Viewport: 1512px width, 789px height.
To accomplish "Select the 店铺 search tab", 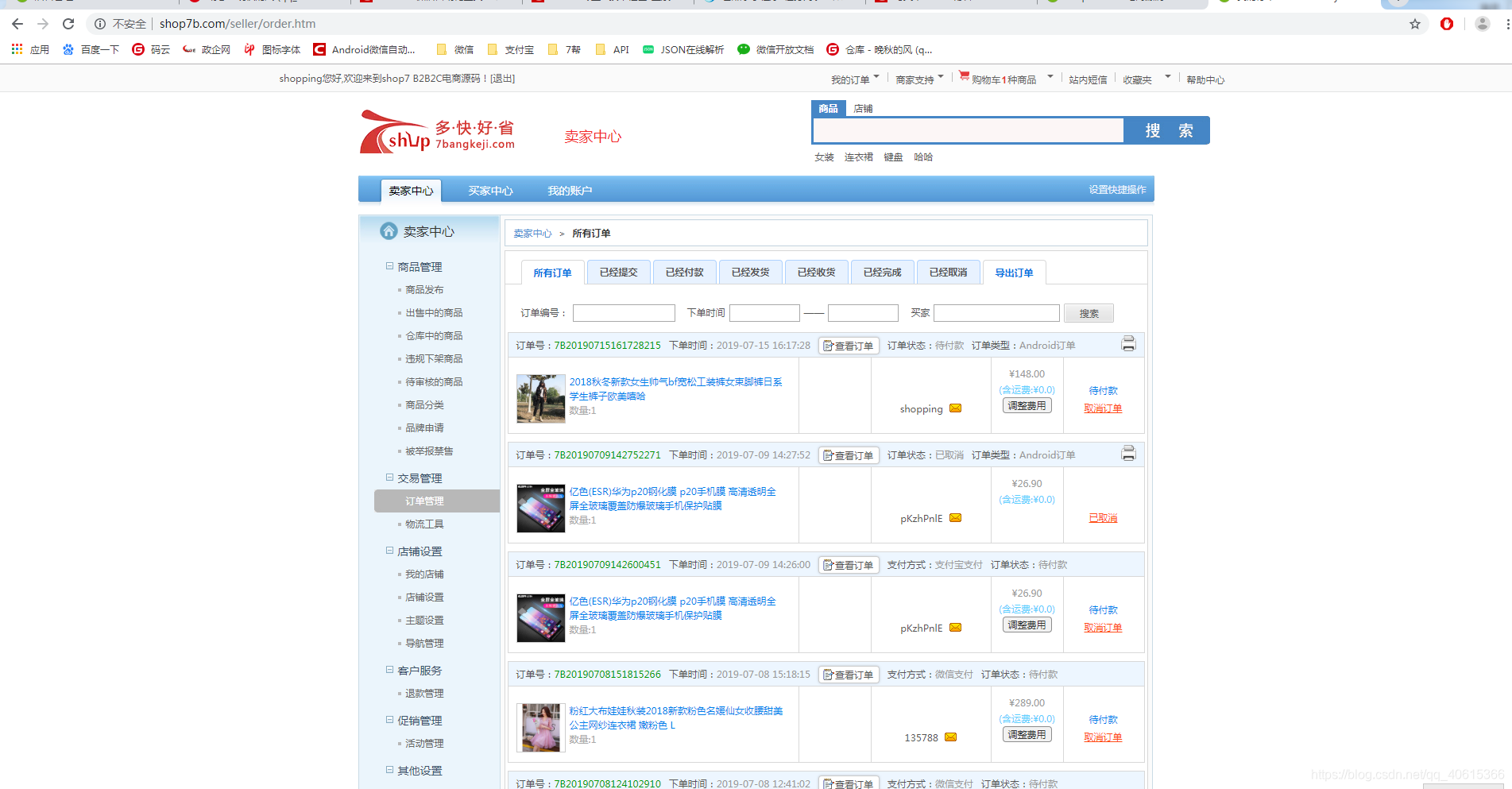I will 863,108.
